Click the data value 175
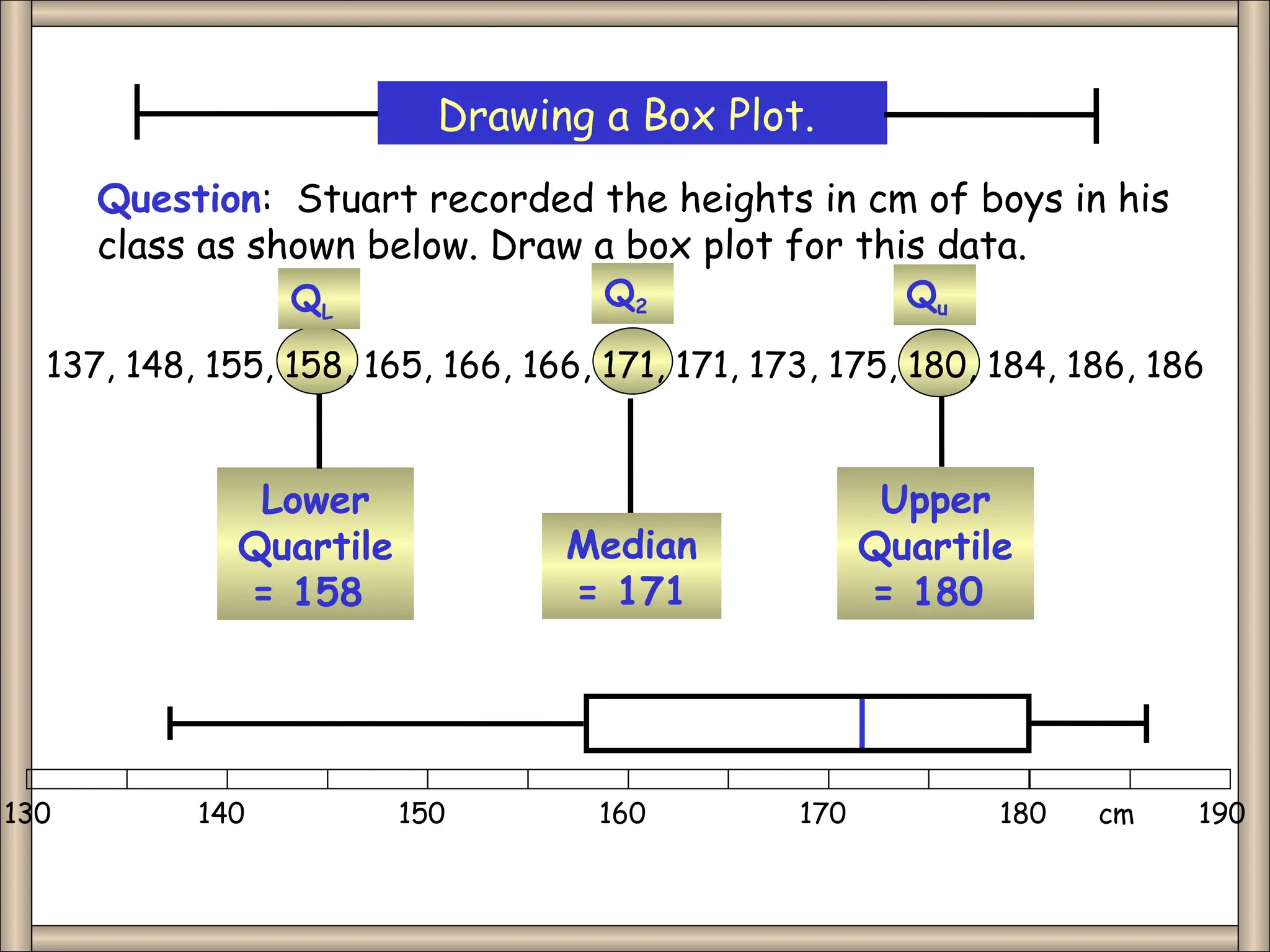Viewport: 1270px width, 952px height. [858, 364]
